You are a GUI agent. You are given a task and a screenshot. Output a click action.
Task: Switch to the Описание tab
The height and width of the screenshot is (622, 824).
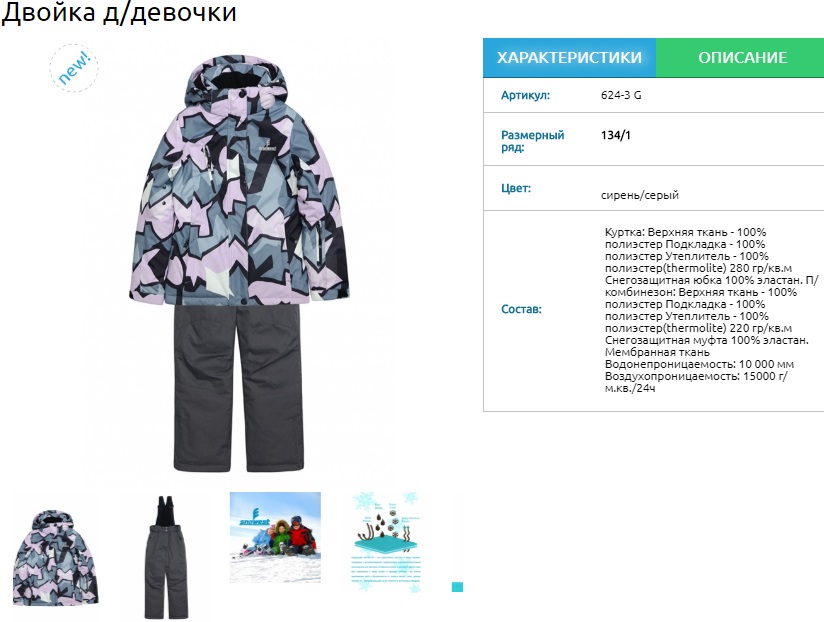741,57
